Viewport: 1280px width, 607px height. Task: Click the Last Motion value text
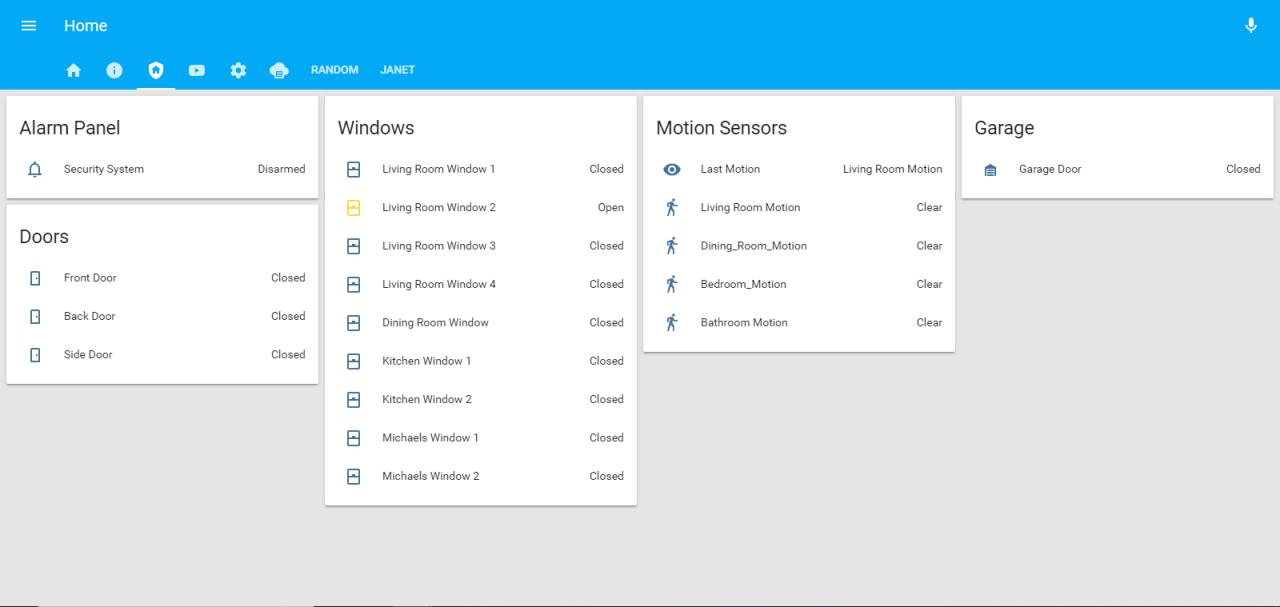[x=892, y=169]
